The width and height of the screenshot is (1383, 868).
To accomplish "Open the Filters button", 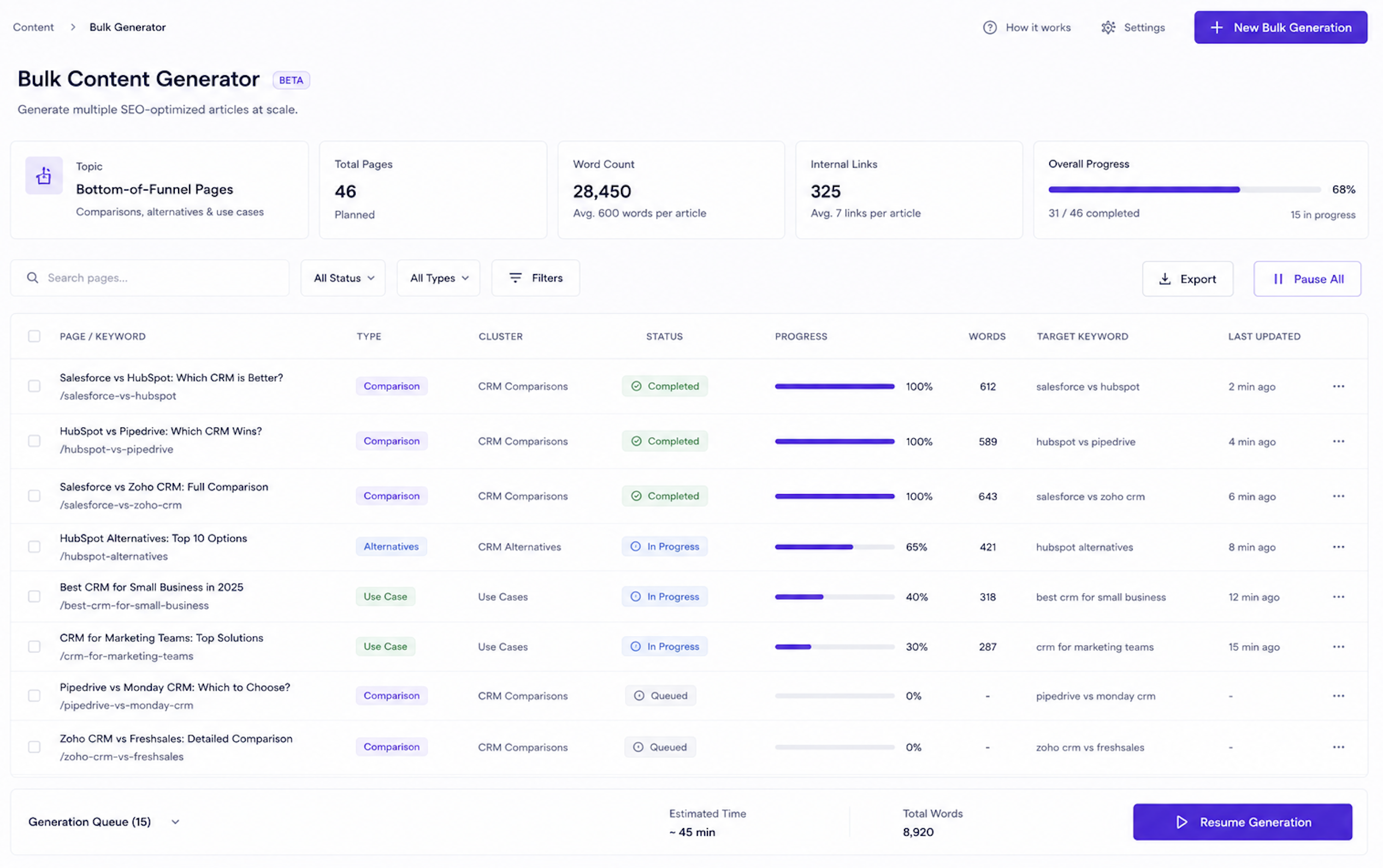I will (535, 278).
